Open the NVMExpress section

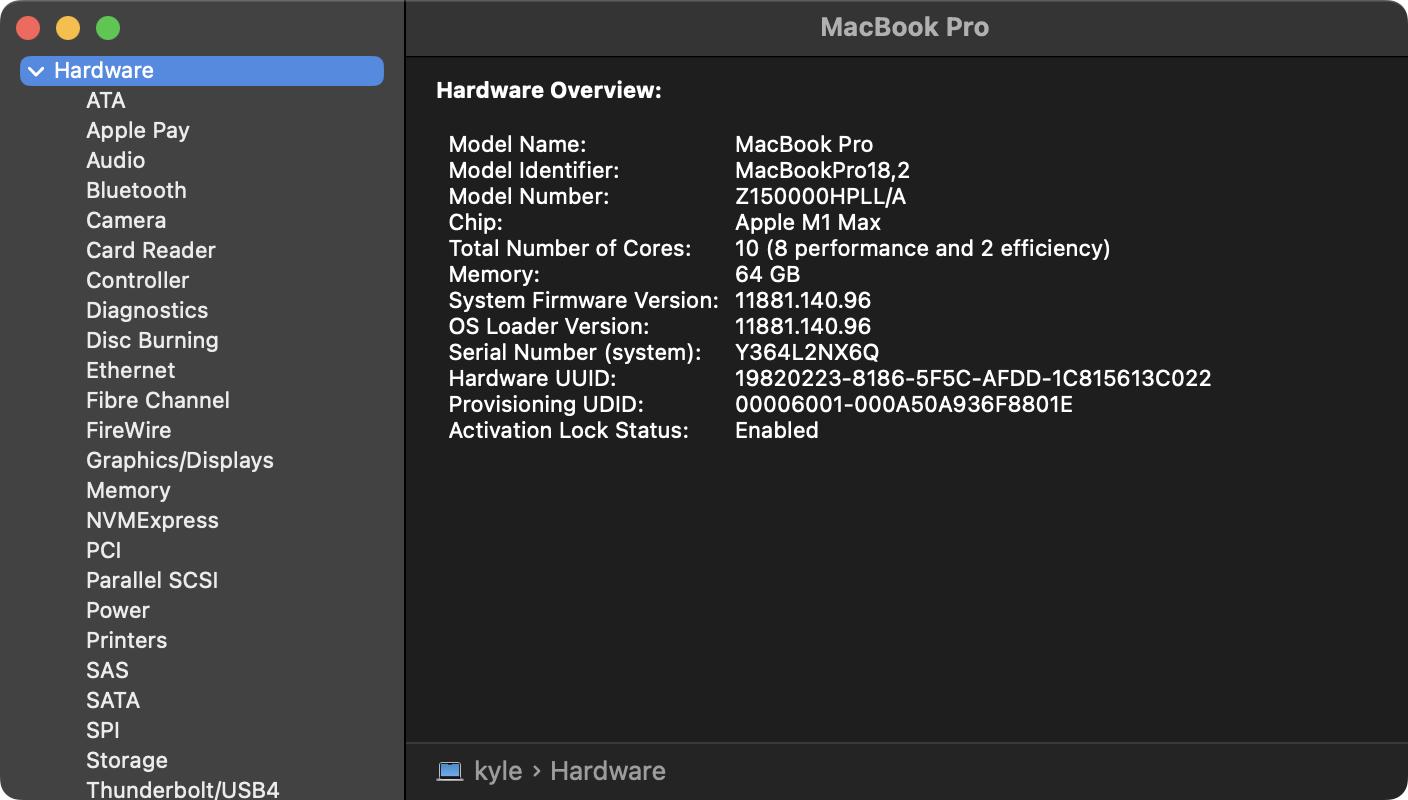pos(152,521)
